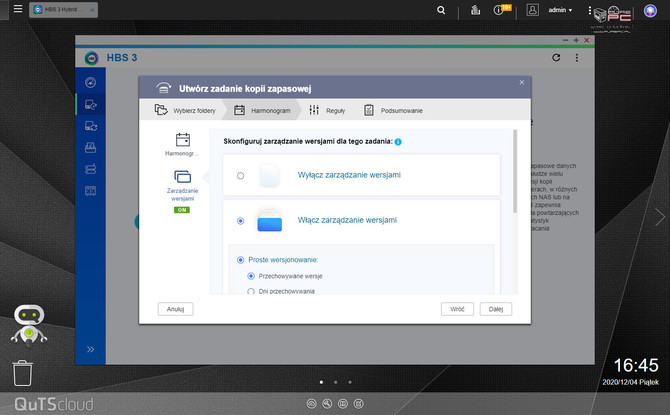This screenshot has height=415, width=670.
Task: Open the Zarządzanie wersjami section
Action: (x=182, y=186)
